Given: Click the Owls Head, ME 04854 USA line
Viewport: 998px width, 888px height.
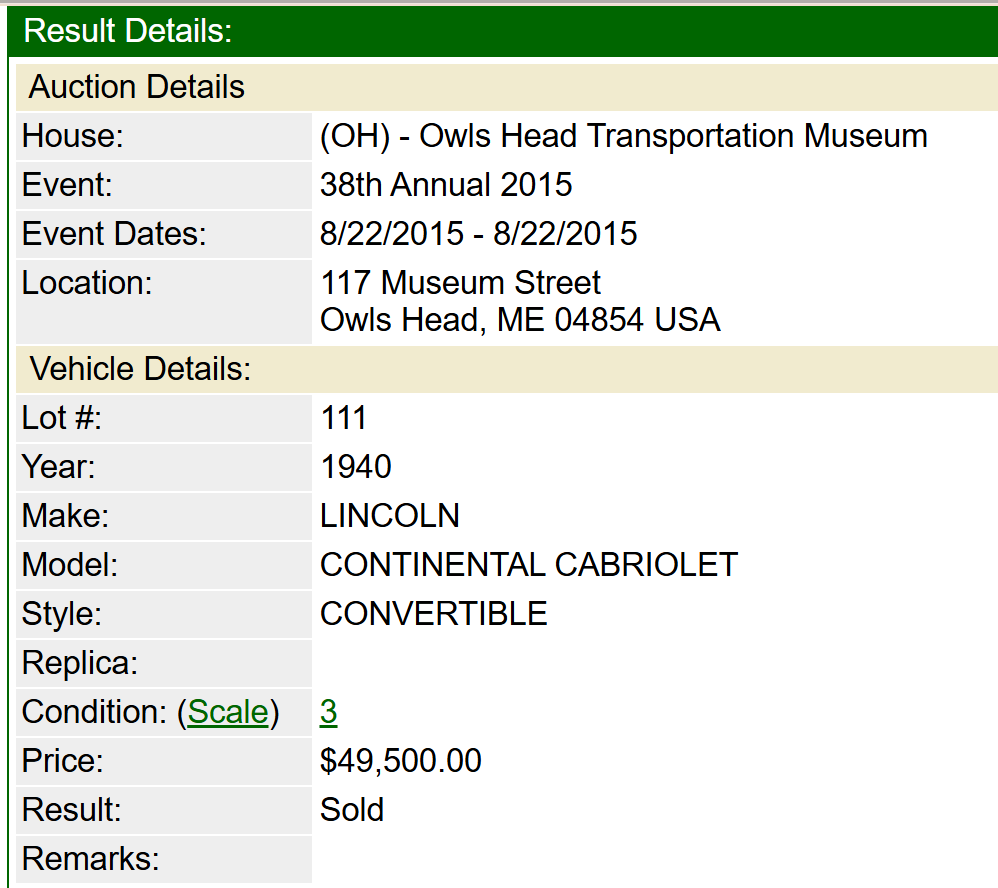Looking at the screenshot, I should click(520, 320).
